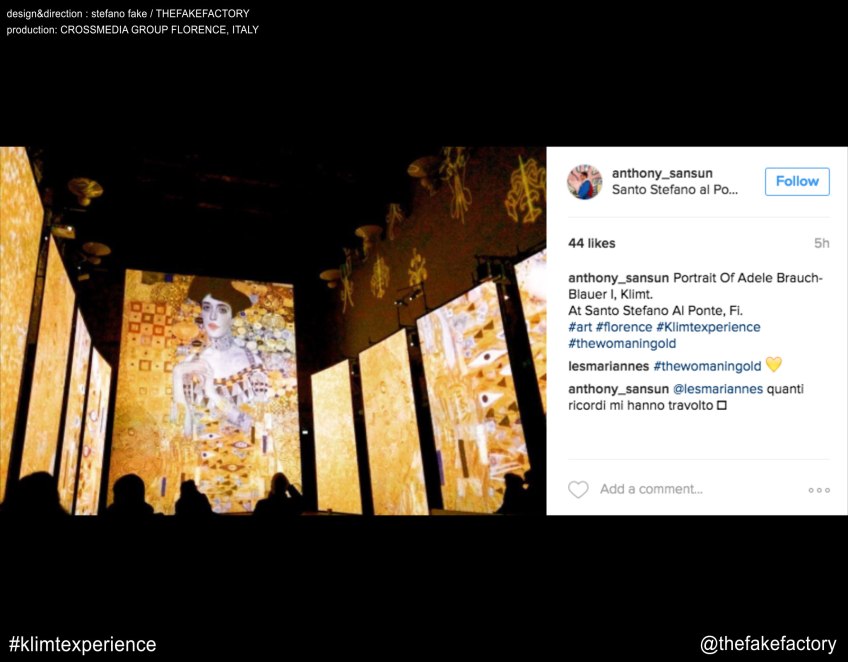This screenshot has height=662, width=848.
Task: Open the three-dots more options menu
Action: coord(819,490)
